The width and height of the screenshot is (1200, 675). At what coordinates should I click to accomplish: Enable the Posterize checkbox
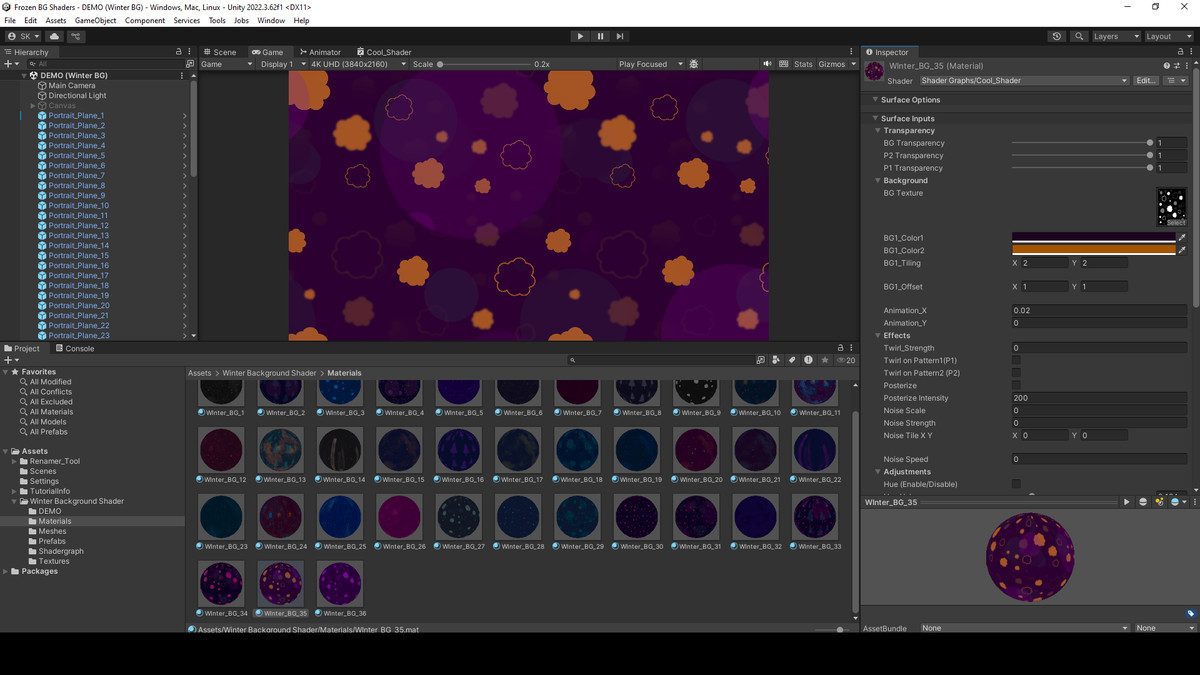pyautogui.click(x=1016, y=385)
